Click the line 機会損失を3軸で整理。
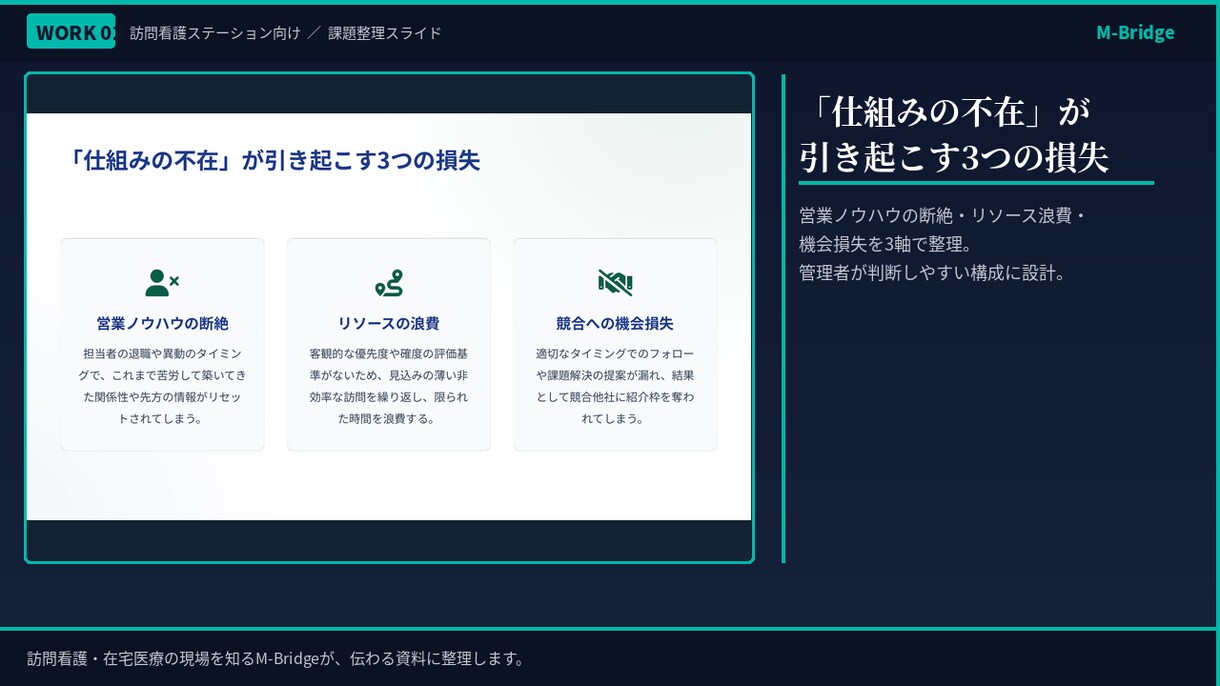Image resolution: width=1220 pixels, height=686 pixels. click(x=886, y=244)
